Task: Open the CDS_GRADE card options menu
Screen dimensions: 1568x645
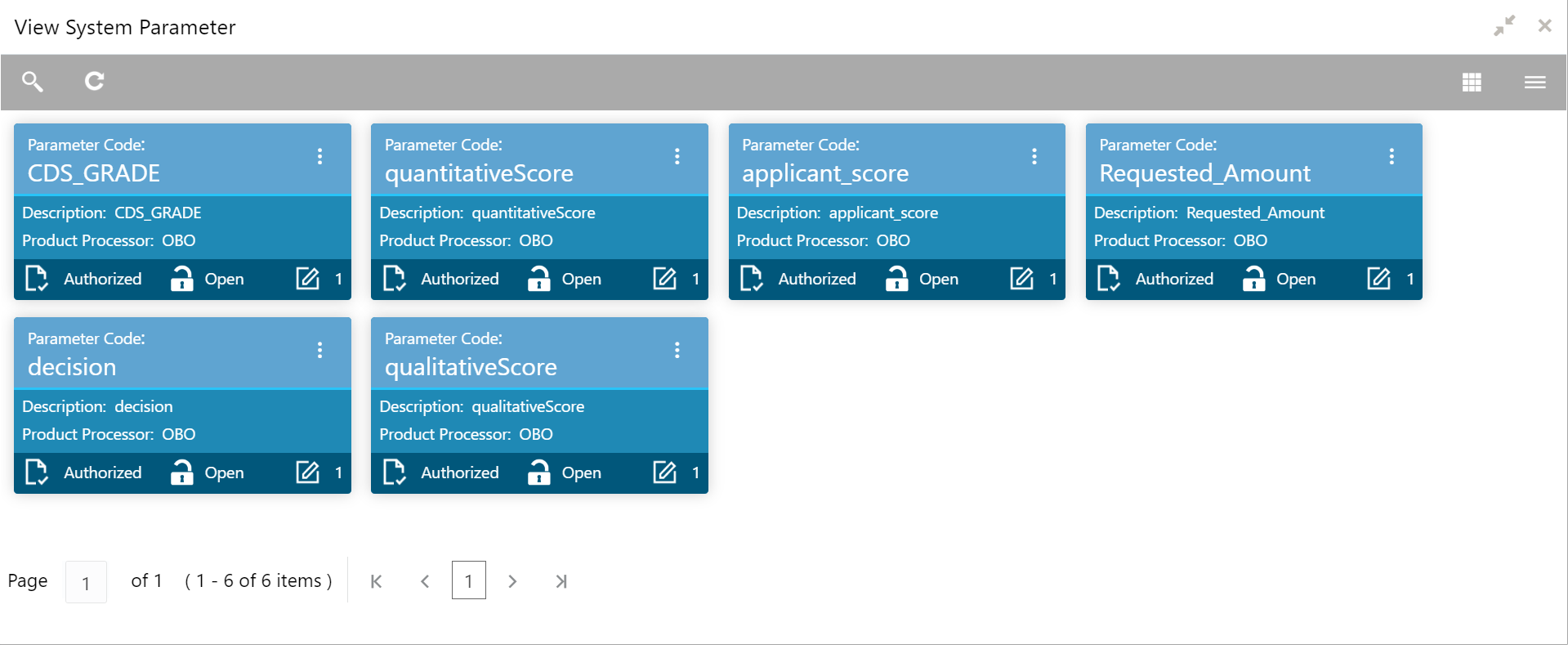Action: pos(319,156)
